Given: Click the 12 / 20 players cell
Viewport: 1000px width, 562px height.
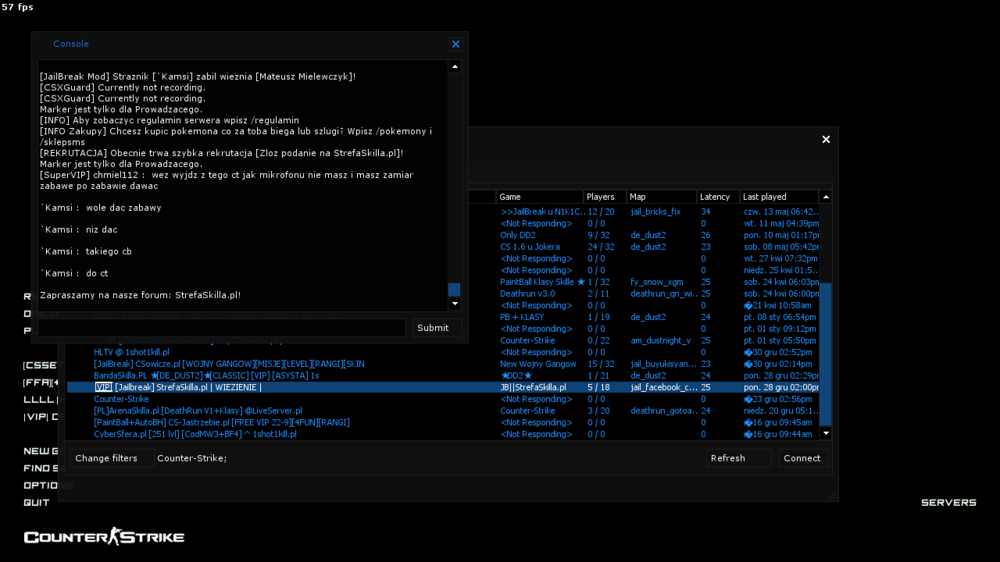Looking at the screenshot, I should pos(601,212).
